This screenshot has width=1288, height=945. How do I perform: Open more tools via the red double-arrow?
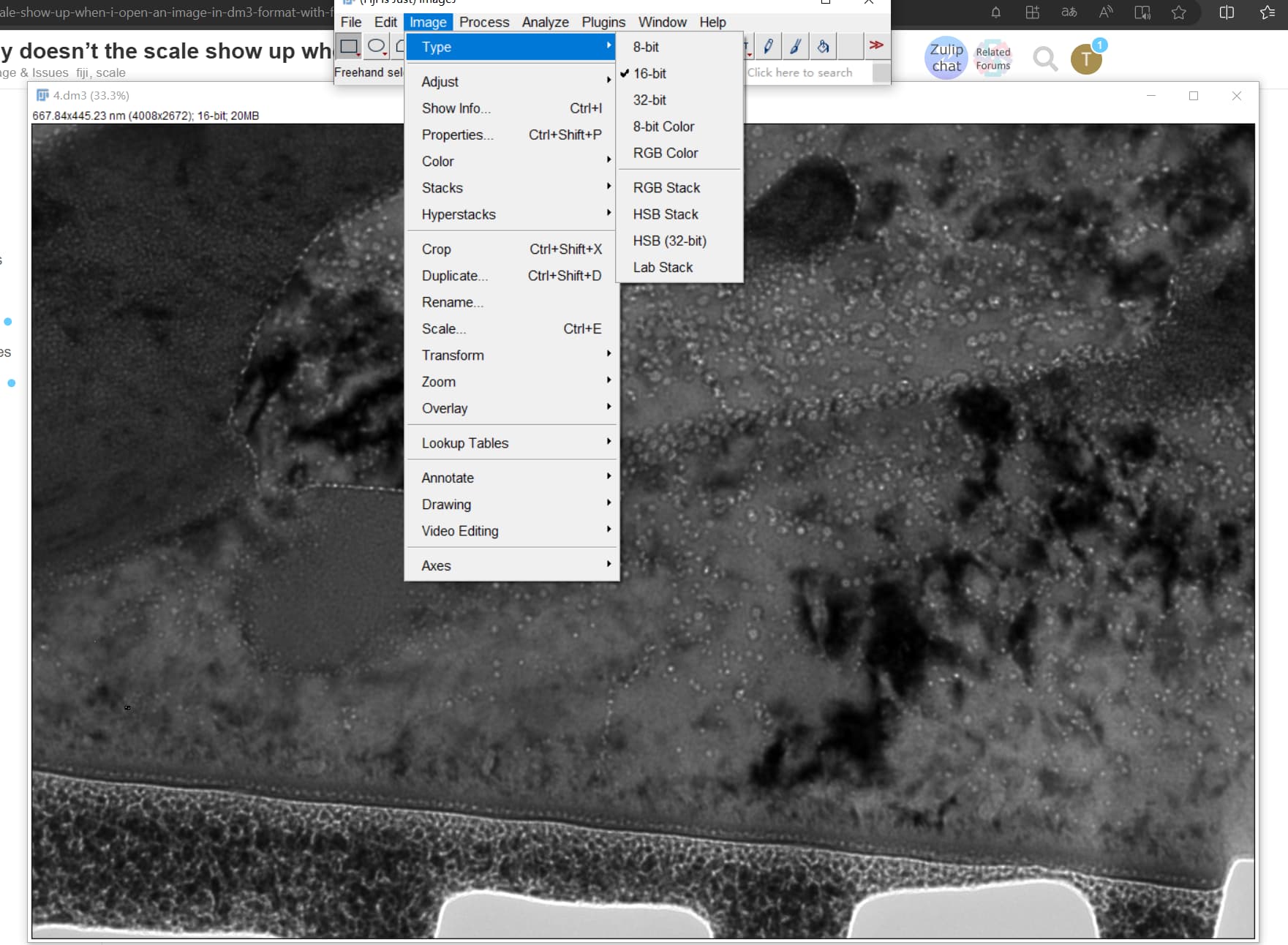(876, 45)
